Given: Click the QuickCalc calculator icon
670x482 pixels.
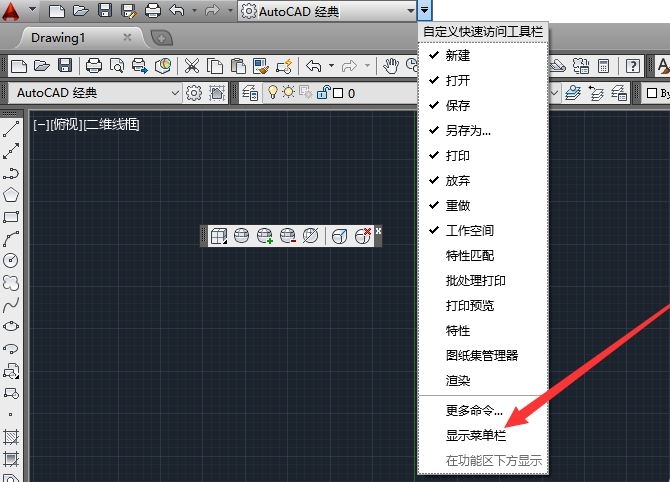Looking at the screenshot, I should [x=603, y=66].
